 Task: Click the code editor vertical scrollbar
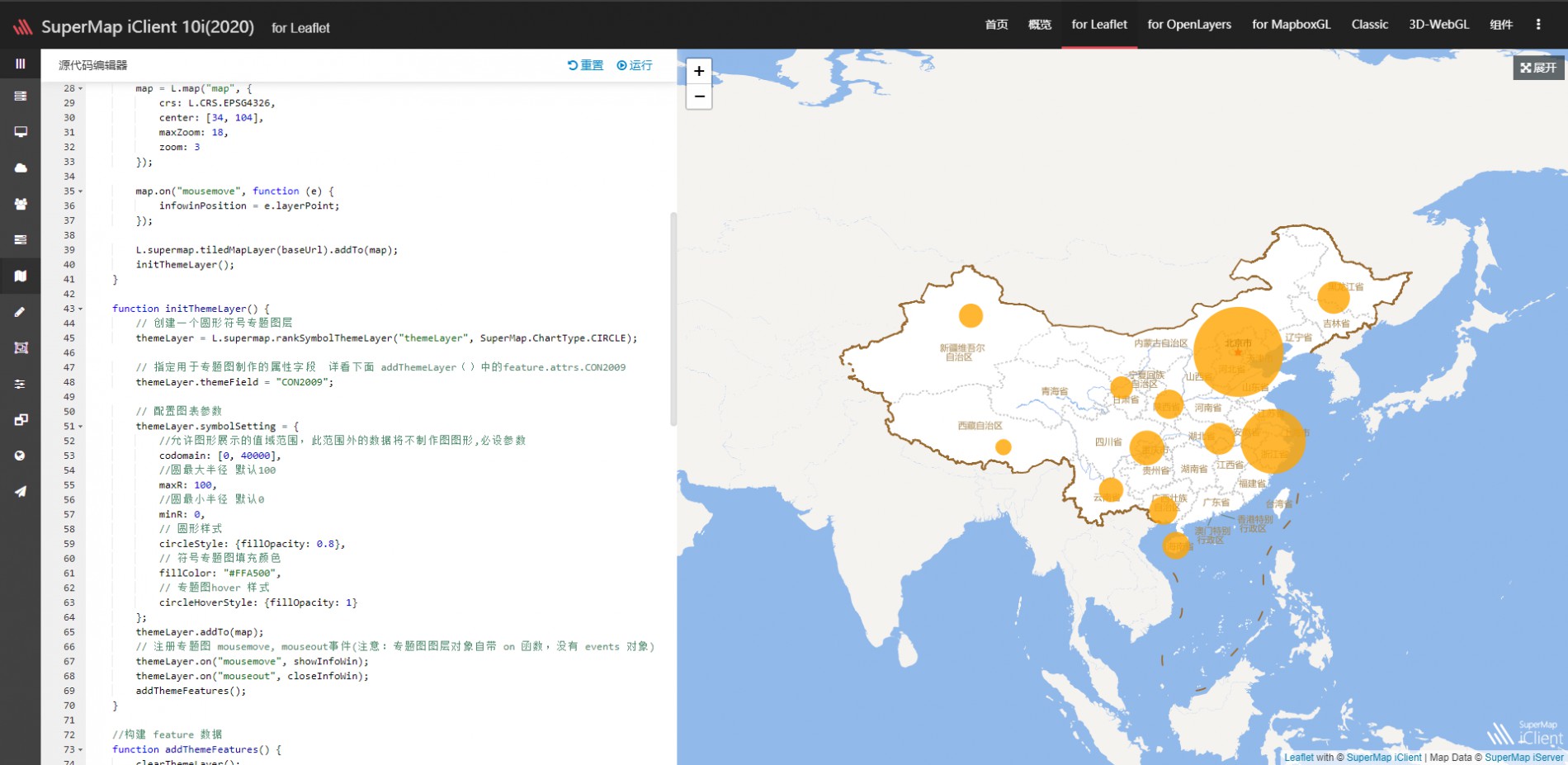coord(673,319)
